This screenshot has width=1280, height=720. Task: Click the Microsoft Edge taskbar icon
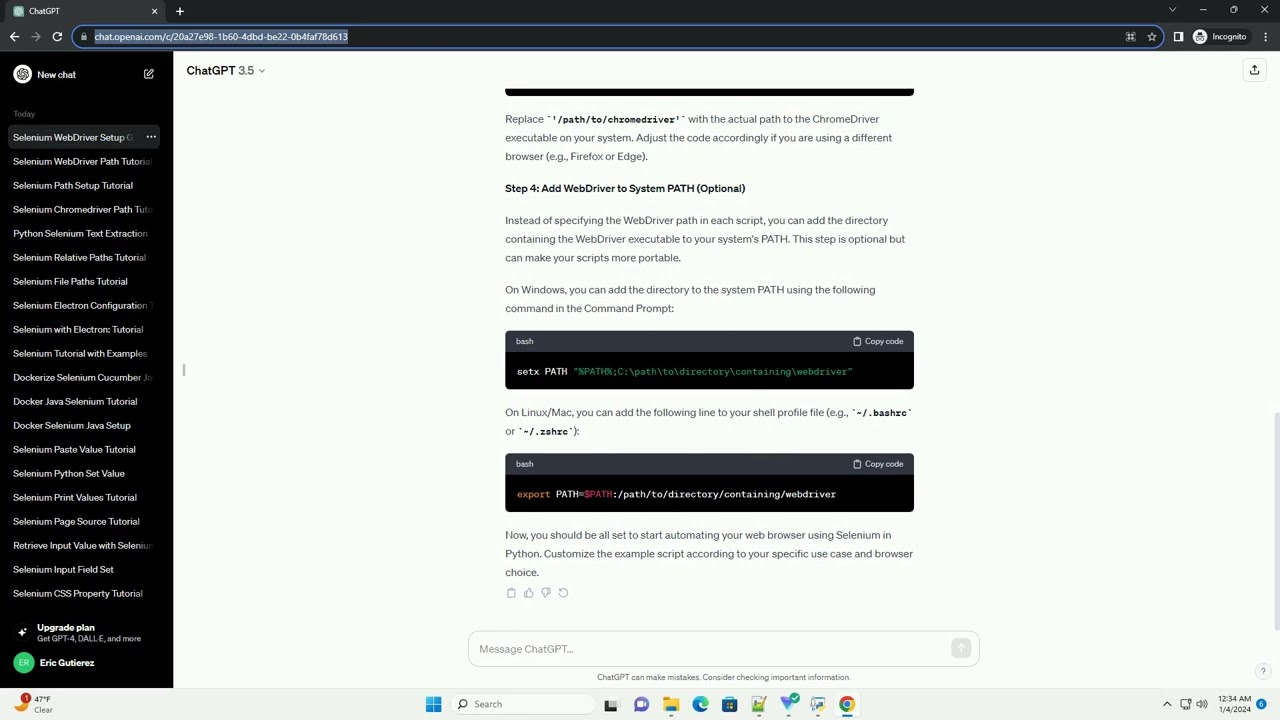pos(700,704)
